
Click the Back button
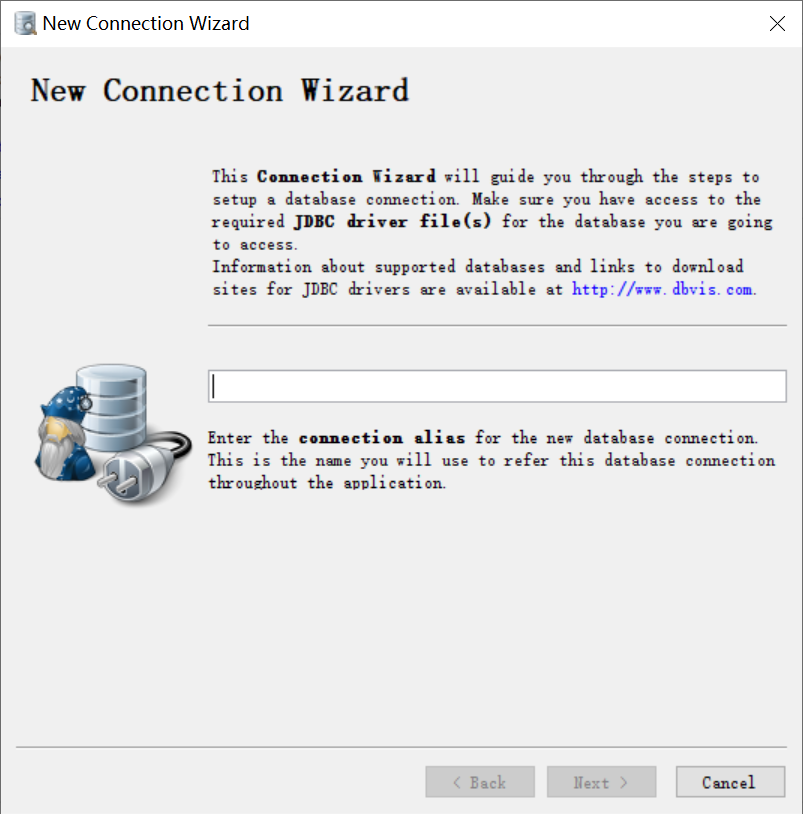coord(480,782)
